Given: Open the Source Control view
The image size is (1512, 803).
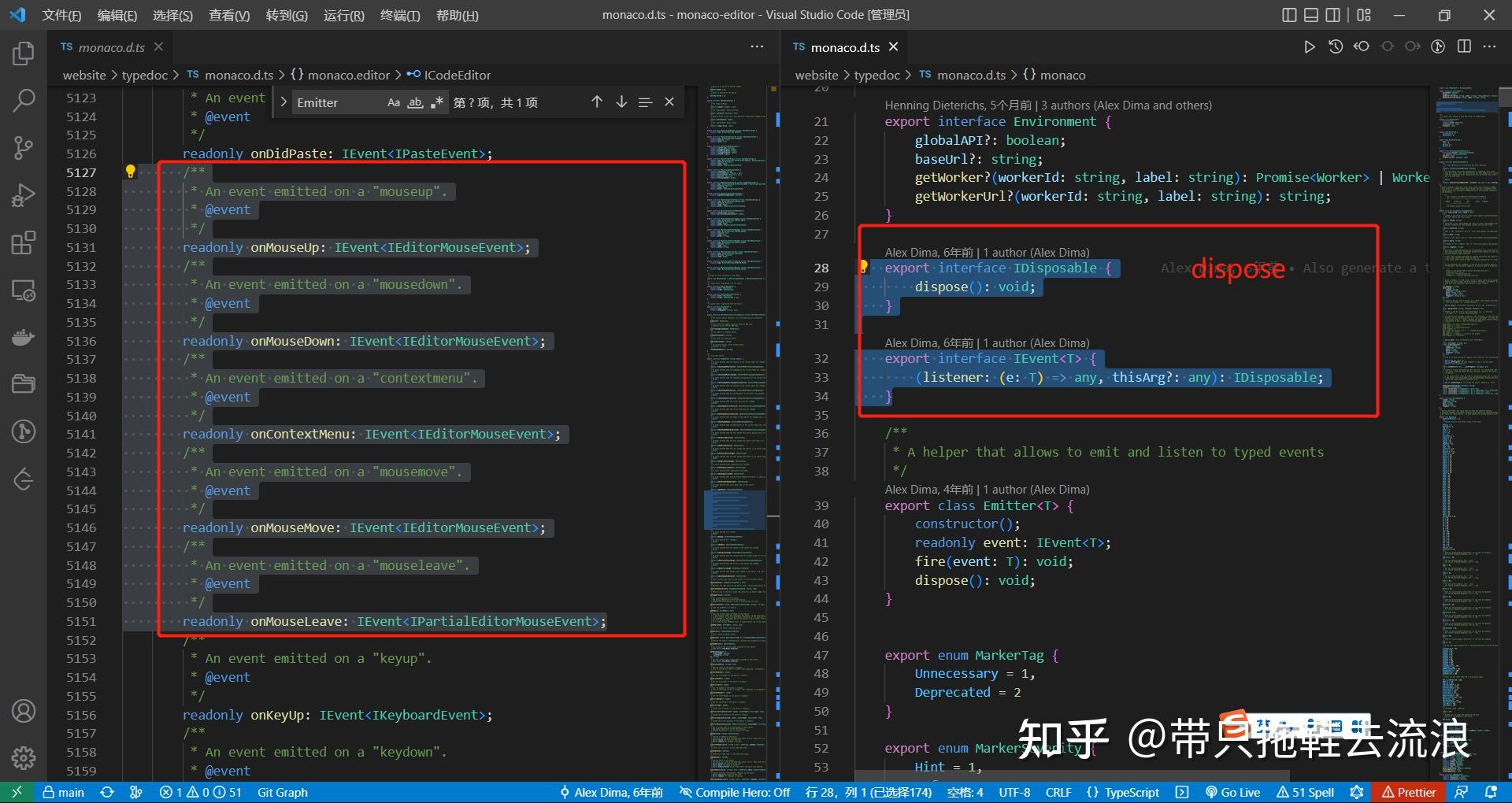Looking at the screenshot, I should click(x=24, y=147).
